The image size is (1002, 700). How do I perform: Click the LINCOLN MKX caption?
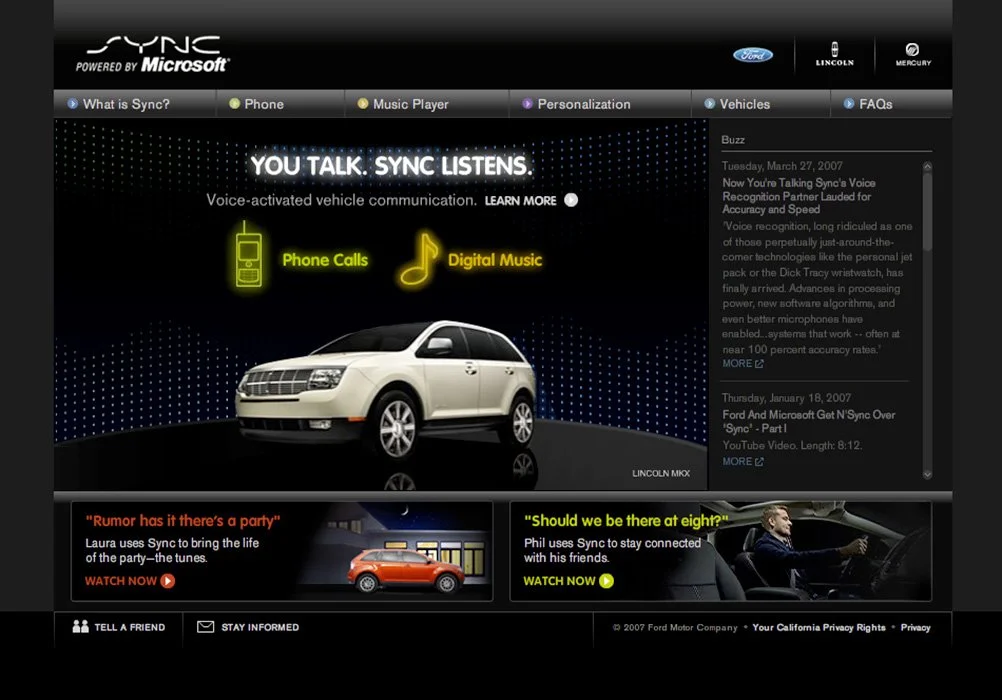click(x=661, y=474)
